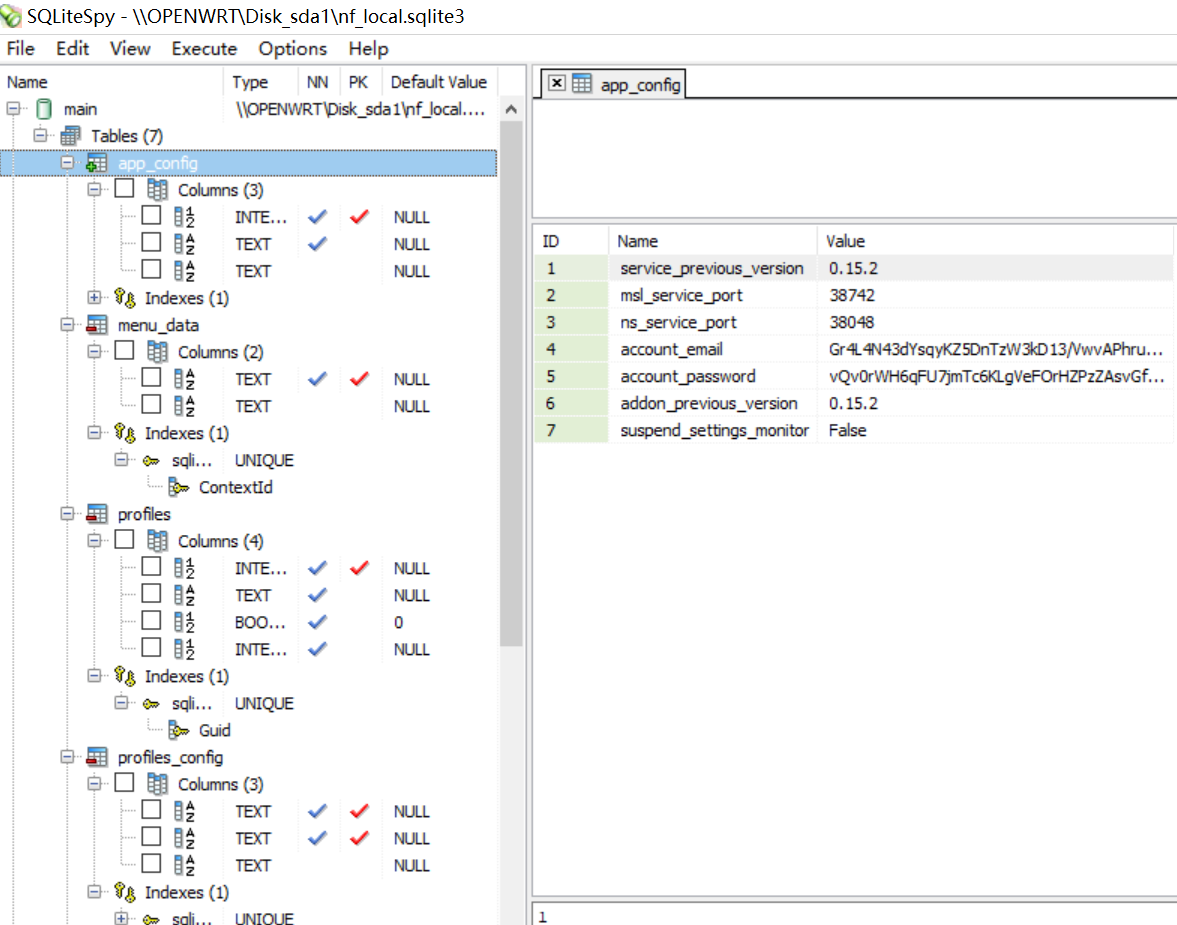This screenshot has height=925, width=1177.
Task: Click the schema tree scrollbar up arrow
Action: coord(511,110)
